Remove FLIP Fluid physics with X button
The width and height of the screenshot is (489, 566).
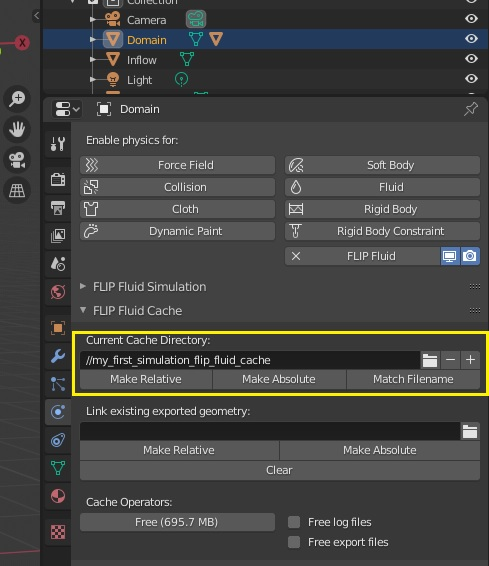click(x=296, y=256)
